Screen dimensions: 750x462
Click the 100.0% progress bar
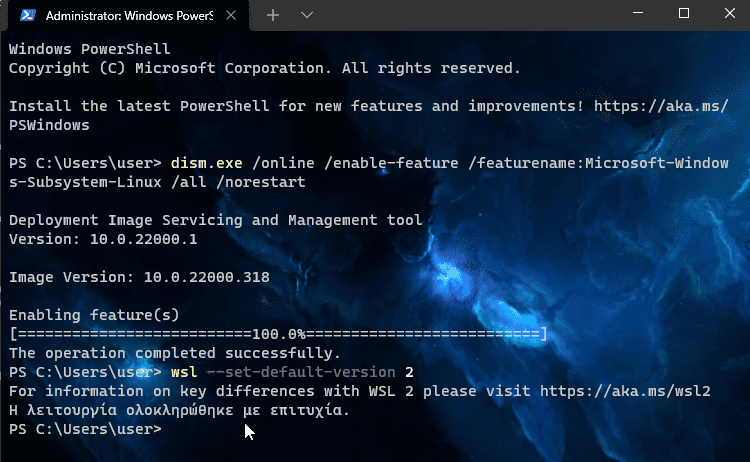[278, 334]
